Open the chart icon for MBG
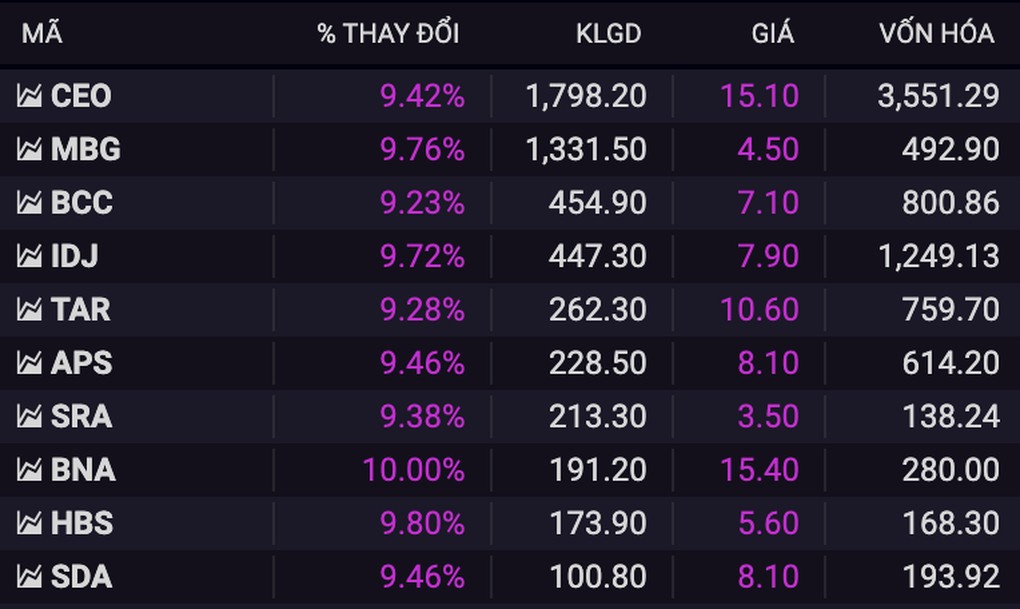1020x609 pixels. tap(29, 150)
